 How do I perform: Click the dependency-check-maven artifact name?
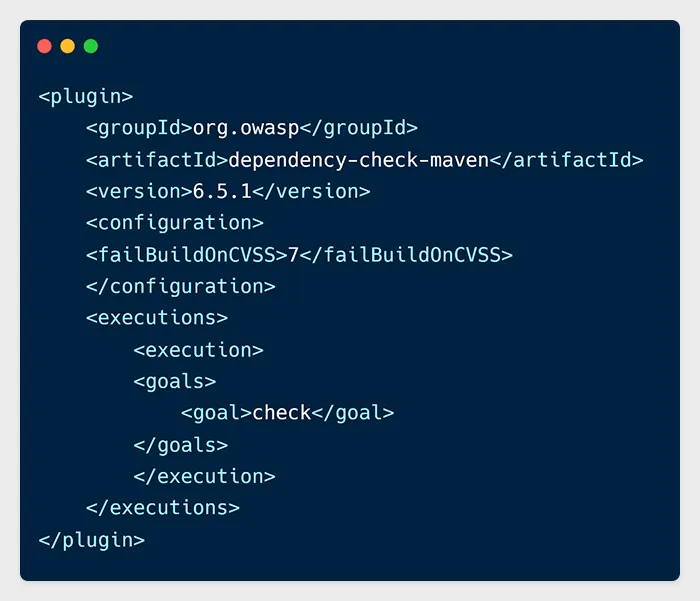click(x=359, y=160)
